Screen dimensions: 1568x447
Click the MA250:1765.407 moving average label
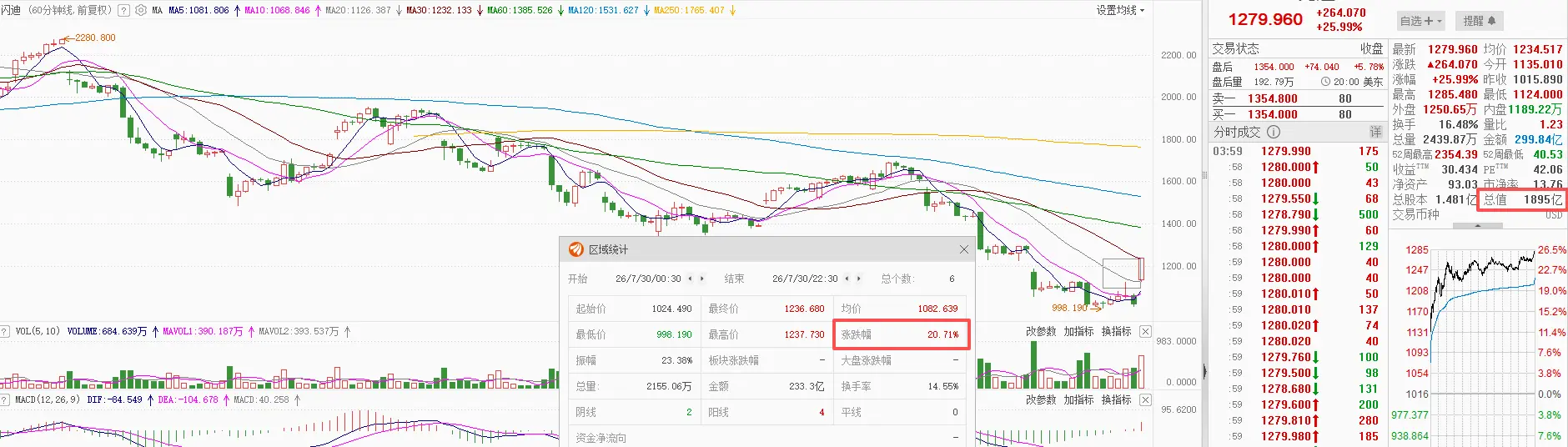(x=689, y=11)
